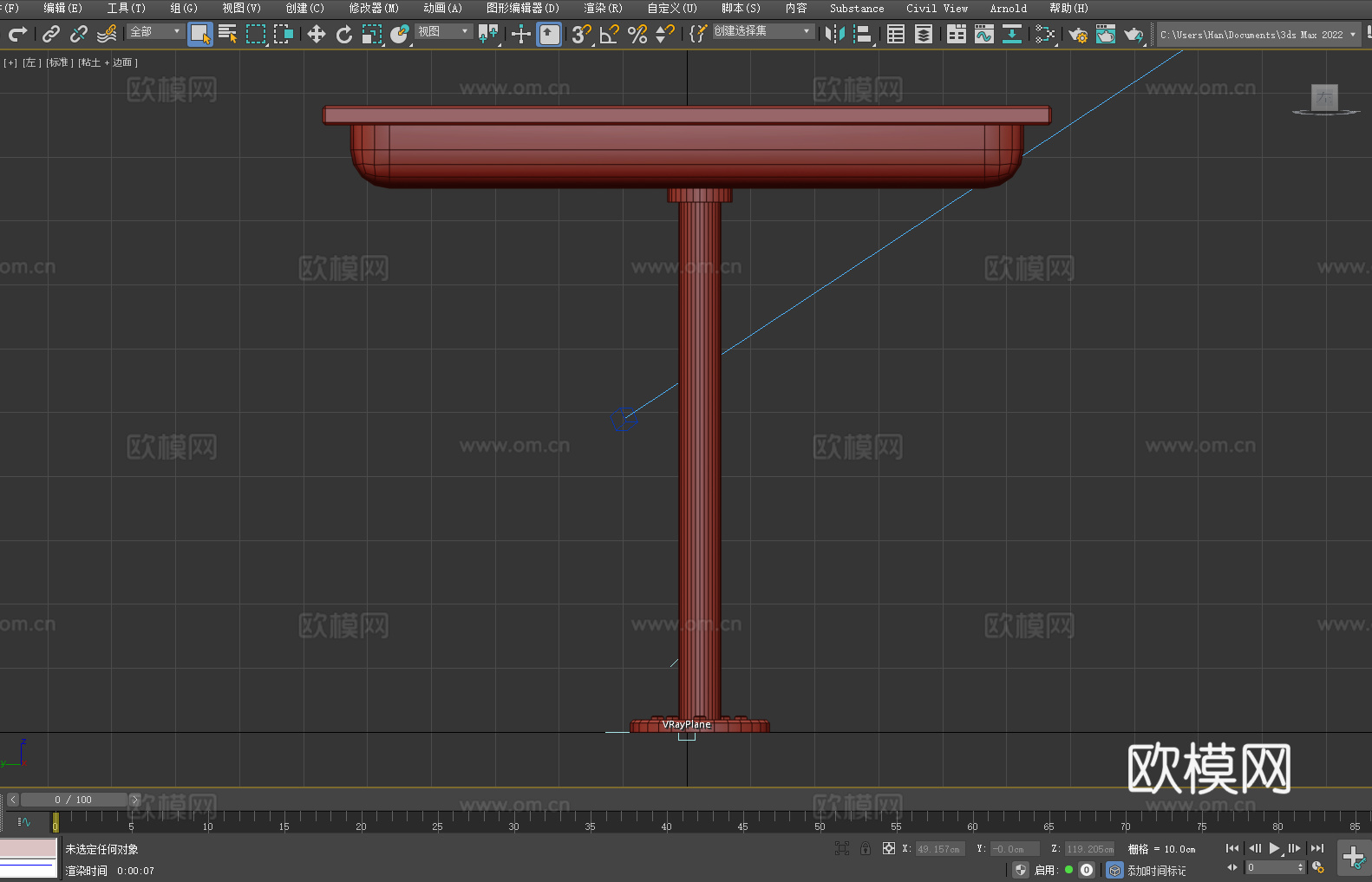Open the Render Setup teapot icon
1372x882 pixels.
[x=1077, y=35]
